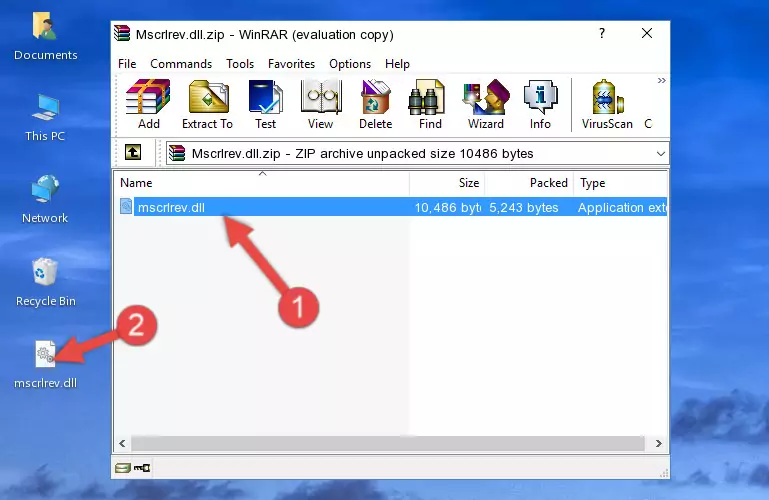Image resolution: width=769 pixels, height=500 pixels.
Task: Select the Documents desktop icon
Action: point(45,37)
